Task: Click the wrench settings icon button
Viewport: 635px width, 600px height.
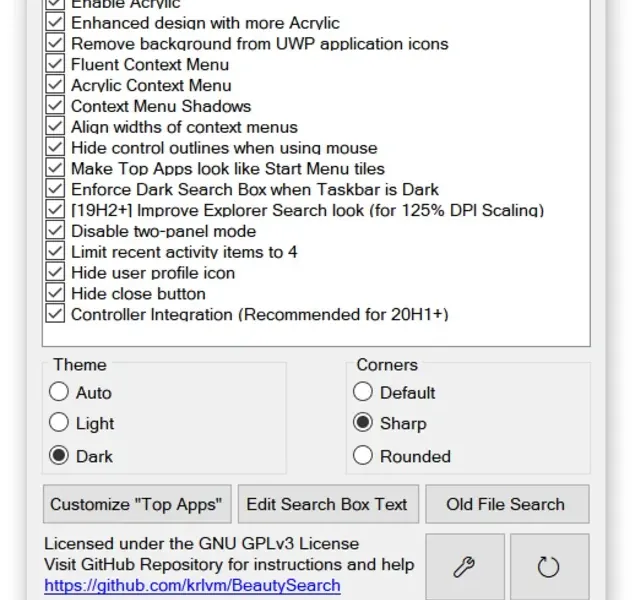Action: tap(464, 567)
